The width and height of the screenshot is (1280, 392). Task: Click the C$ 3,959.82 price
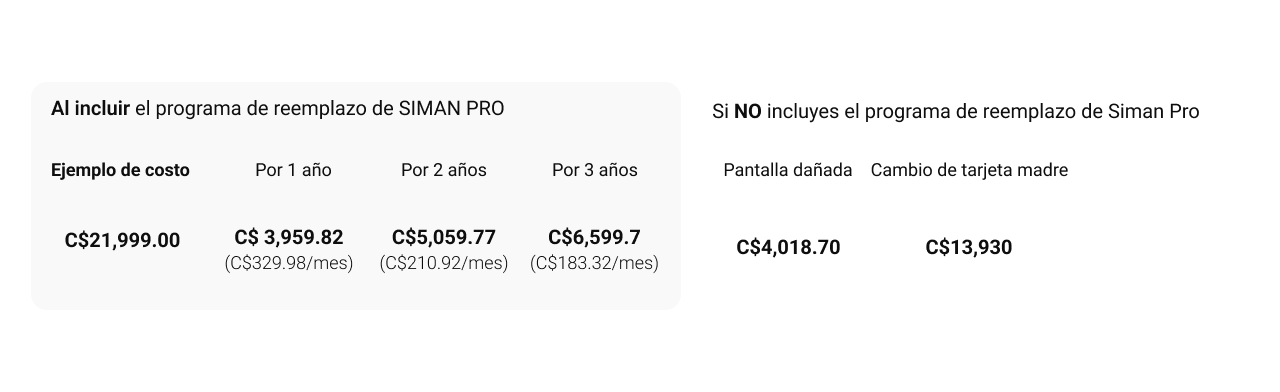(x=289, y=237)
